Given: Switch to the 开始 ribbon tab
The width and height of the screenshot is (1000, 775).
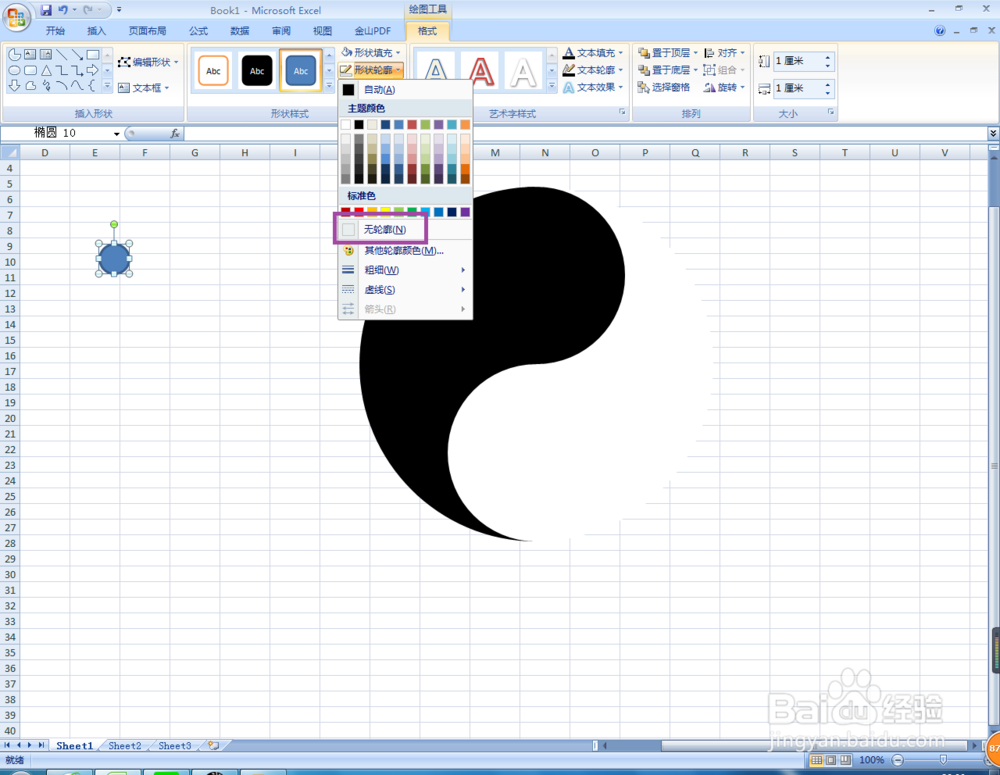Looking at the screenshot, I should pyautogui.click(x=55, y=31).
